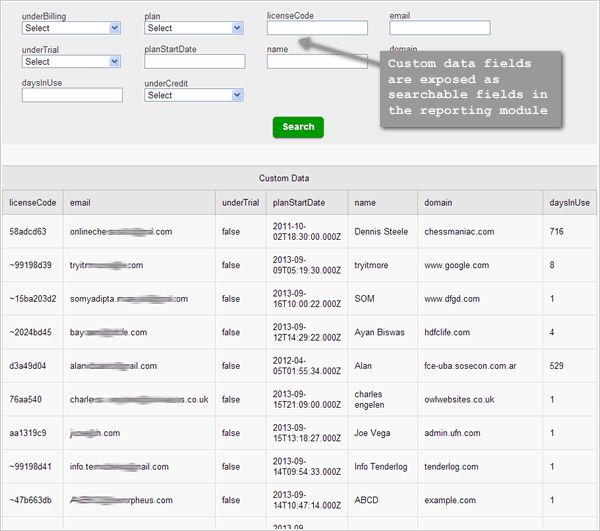The width and height of the screenshot is (600, 531).
Task: Click the name charles engelen
Action: coord(369,399)
